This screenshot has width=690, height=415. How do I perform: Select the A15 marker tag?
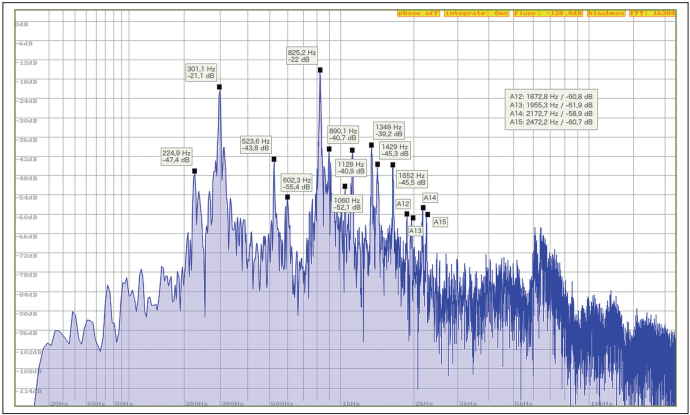440,221
